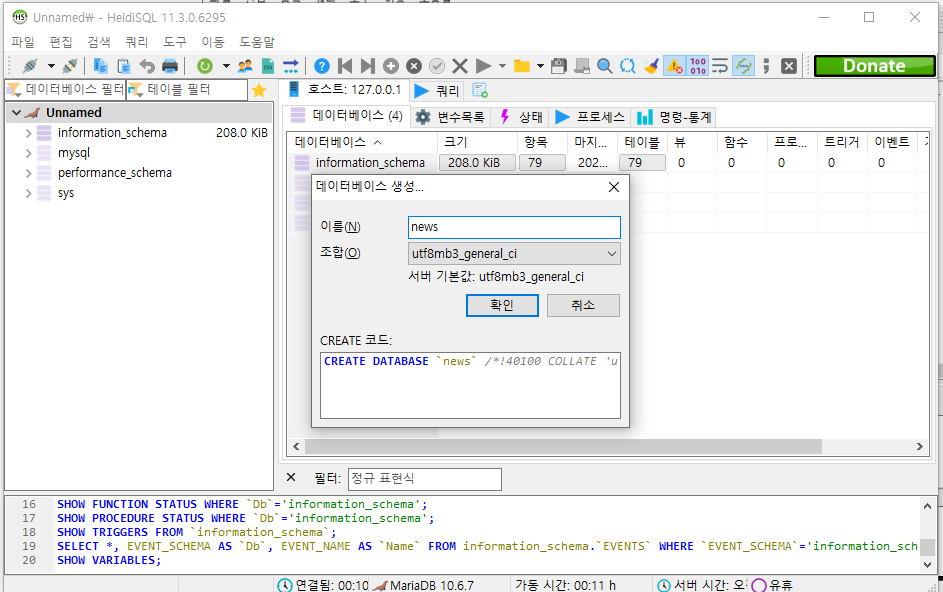Toggle the binary 100 010 display icon

coord(698,66)
